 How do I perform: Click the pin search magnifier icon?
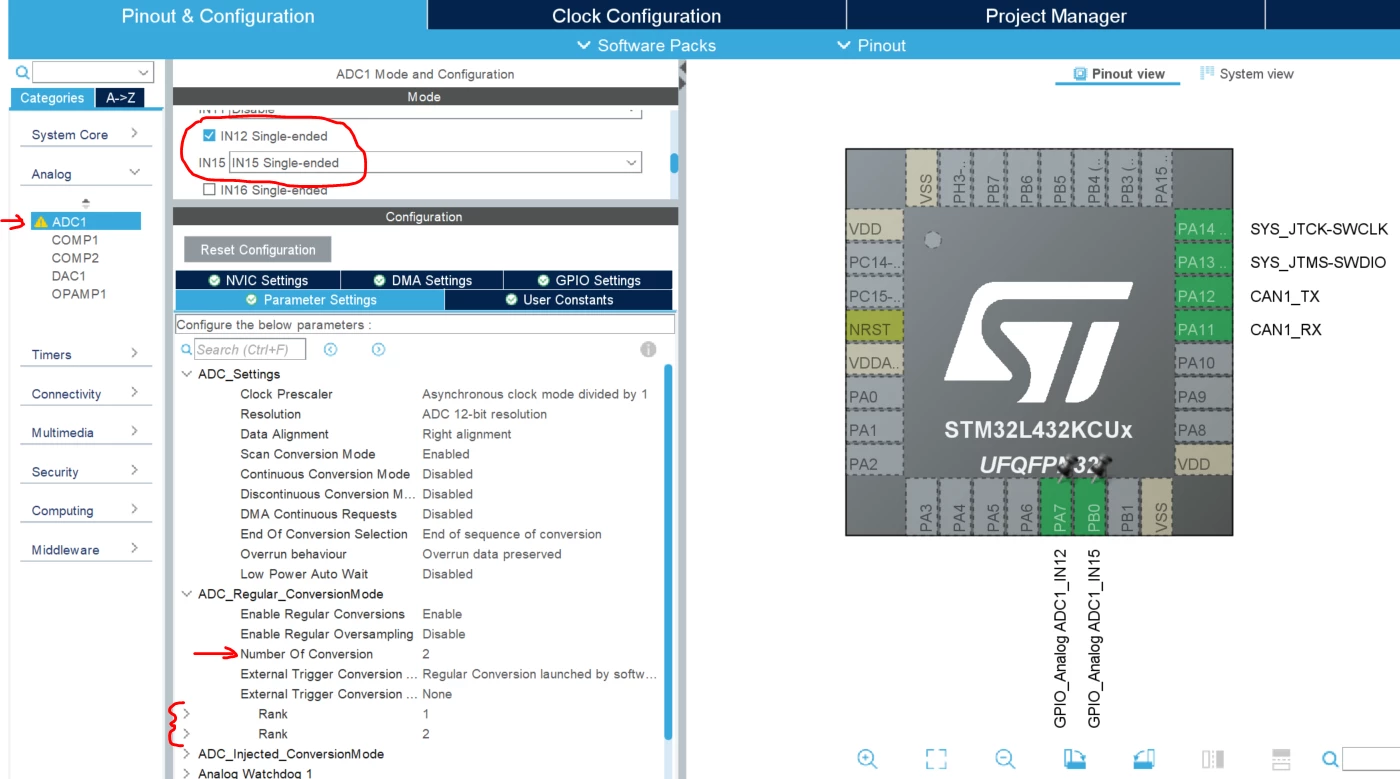point(1330,759)
